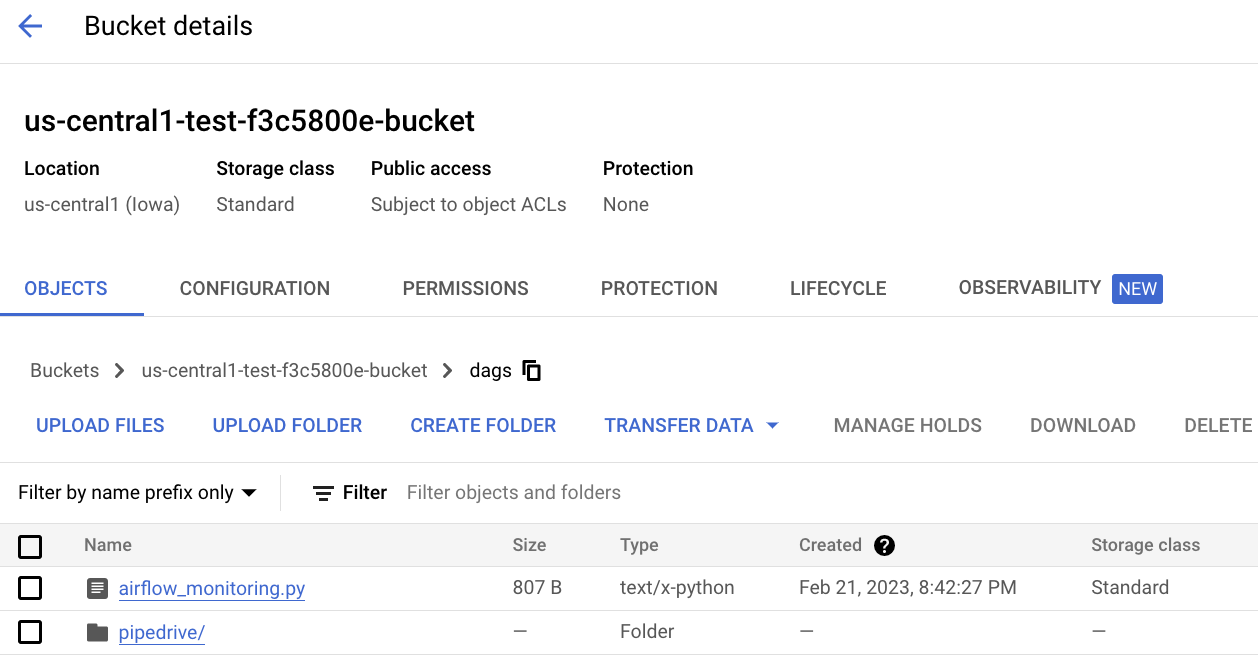
Task: Open the PERMISSIONS tab
Action: coord(465,288)
